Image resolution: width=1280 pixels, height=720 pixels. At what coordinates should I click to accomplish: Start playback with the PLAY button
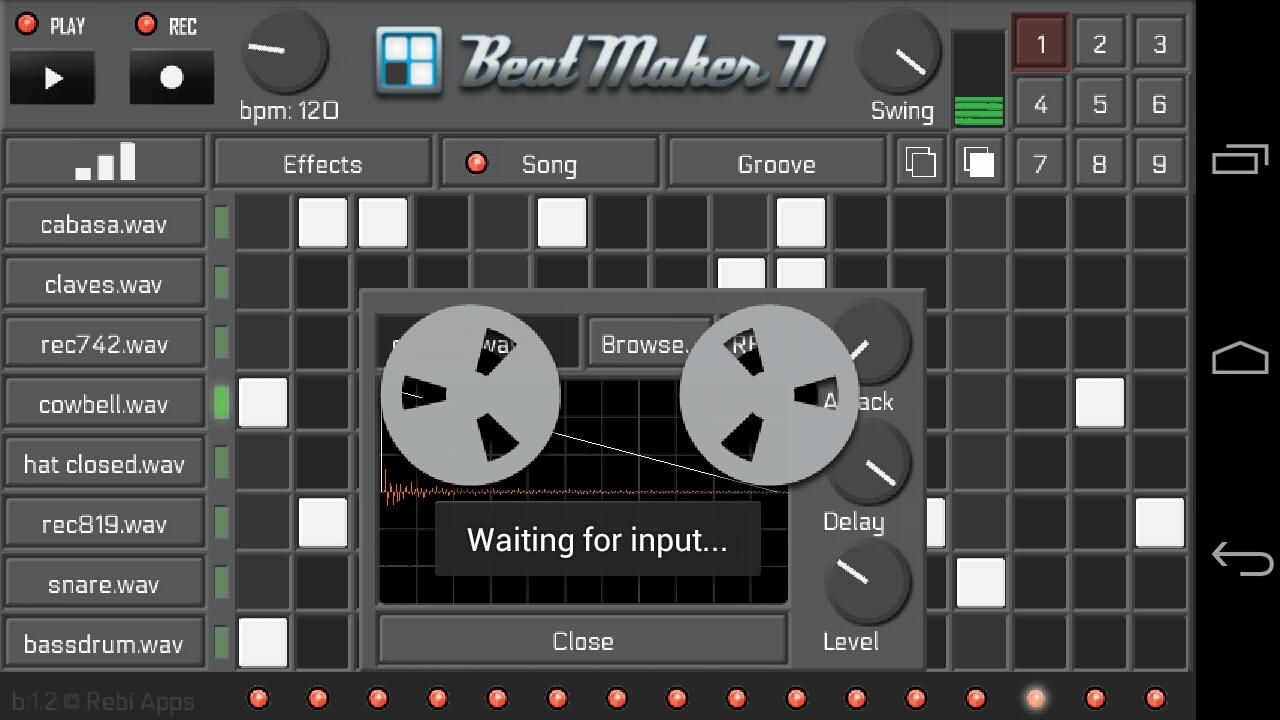(x=52, y=77)
